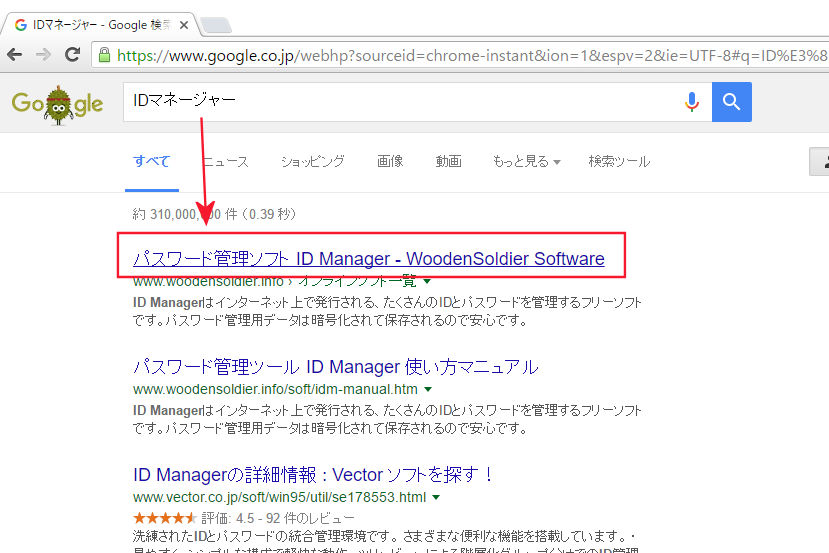Image resolution: width=829 pixels, height=553 pixels.
Task: Open 検索ツール options
Action: click(x=619, y=161)
